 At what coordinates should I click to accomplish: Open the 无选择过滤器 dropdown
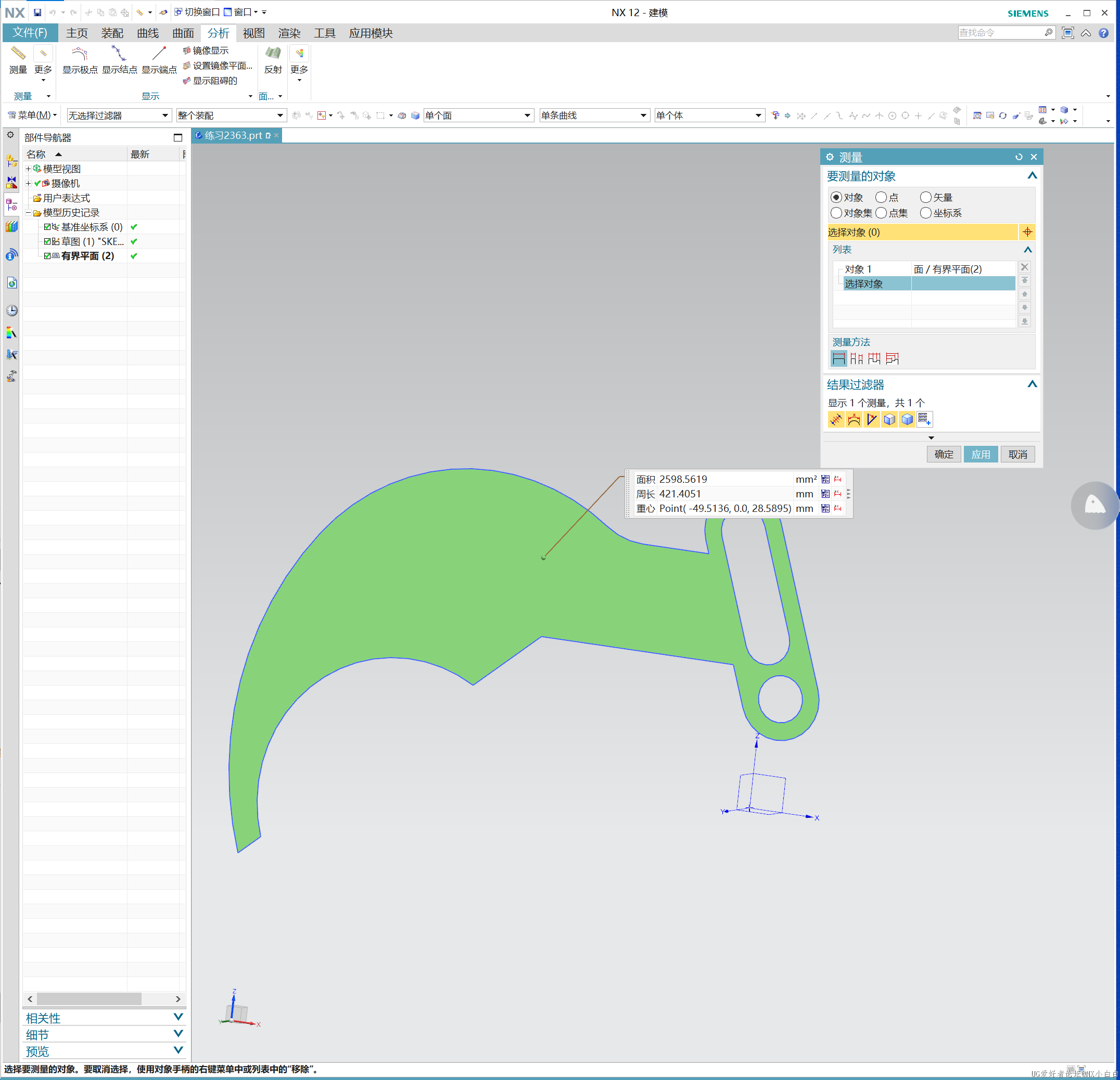click(119, 115)
